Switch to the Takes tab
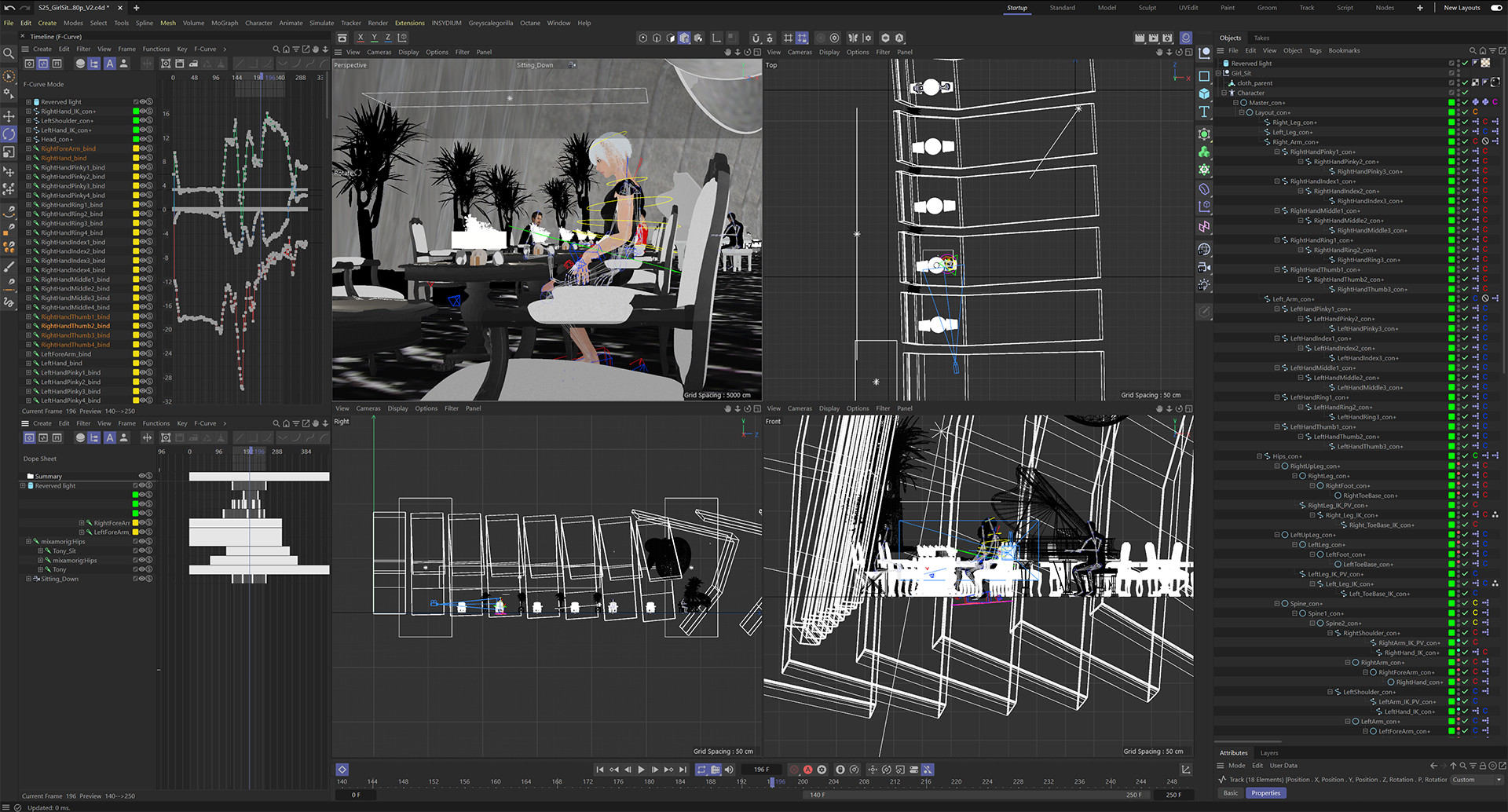1508x812 pixels. (x=1261, y=38)
